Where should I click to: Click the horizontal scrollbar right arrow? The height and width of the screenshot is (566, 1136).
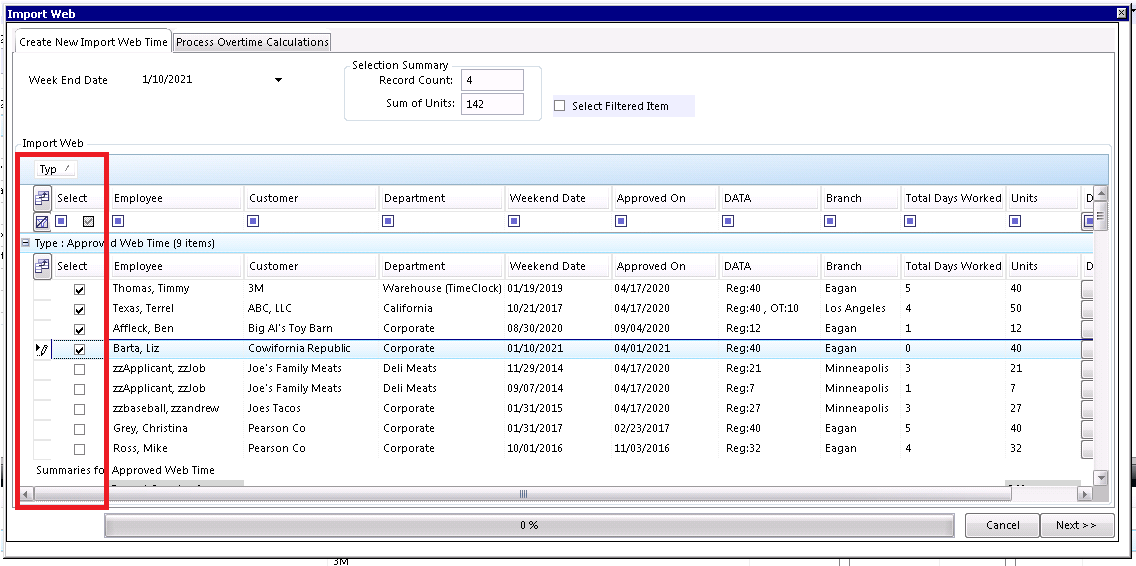pos(1085,494)
